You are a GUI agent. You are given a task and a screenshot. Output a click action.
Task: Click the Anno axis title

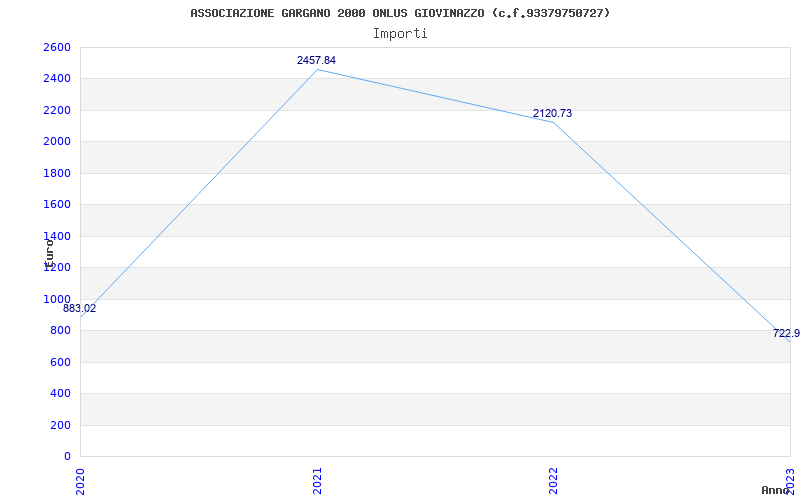pos(775,490)
